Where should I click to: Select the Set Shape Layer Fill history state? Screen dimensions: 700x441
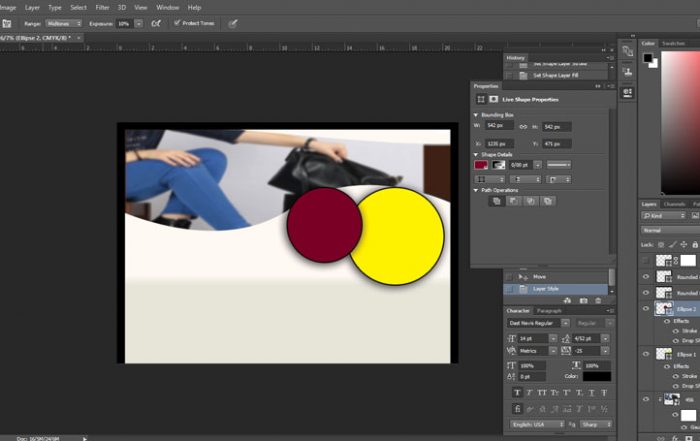(556, 75)
